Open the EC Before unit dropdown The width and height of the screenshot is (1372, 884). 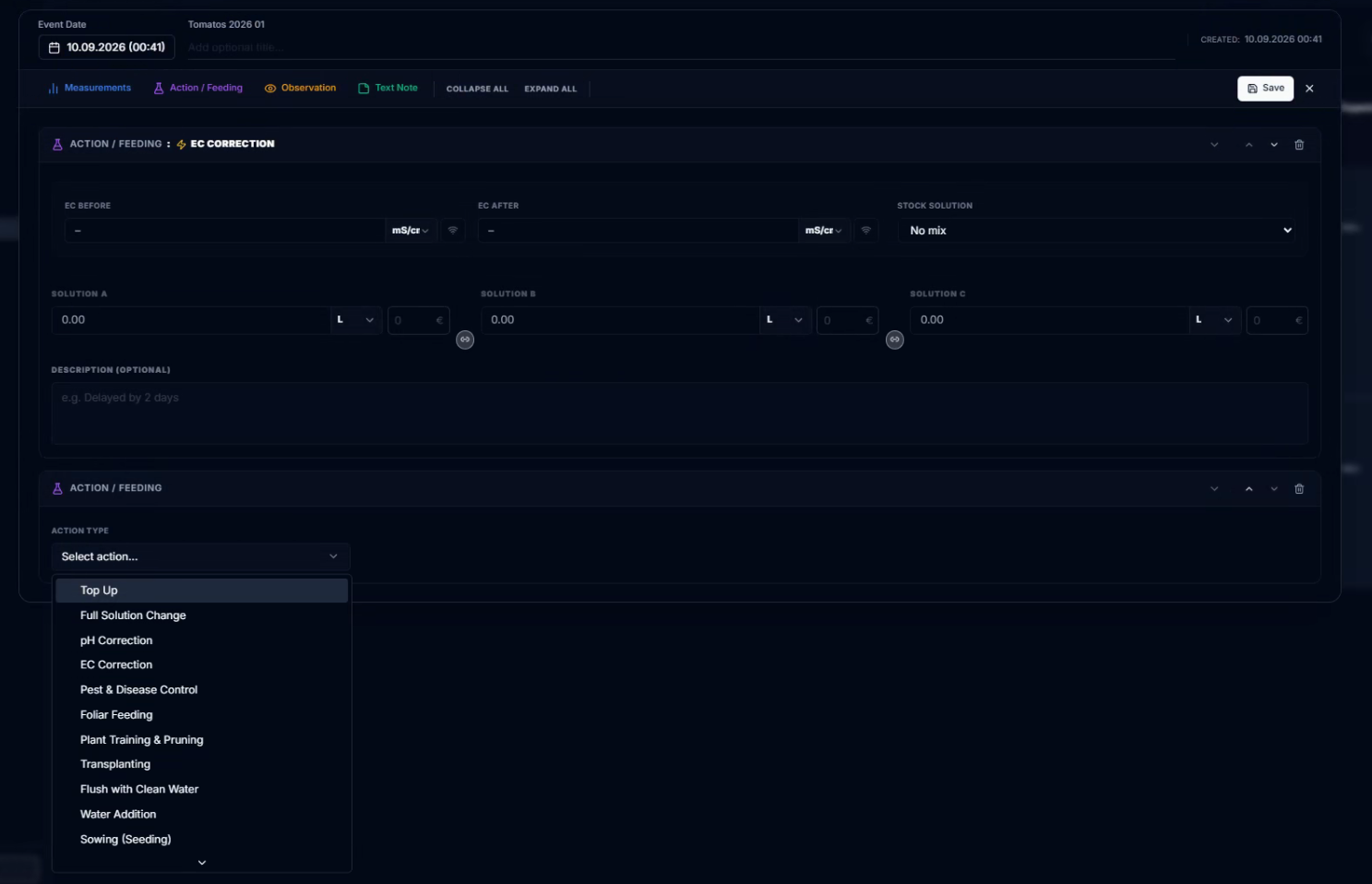411,231
